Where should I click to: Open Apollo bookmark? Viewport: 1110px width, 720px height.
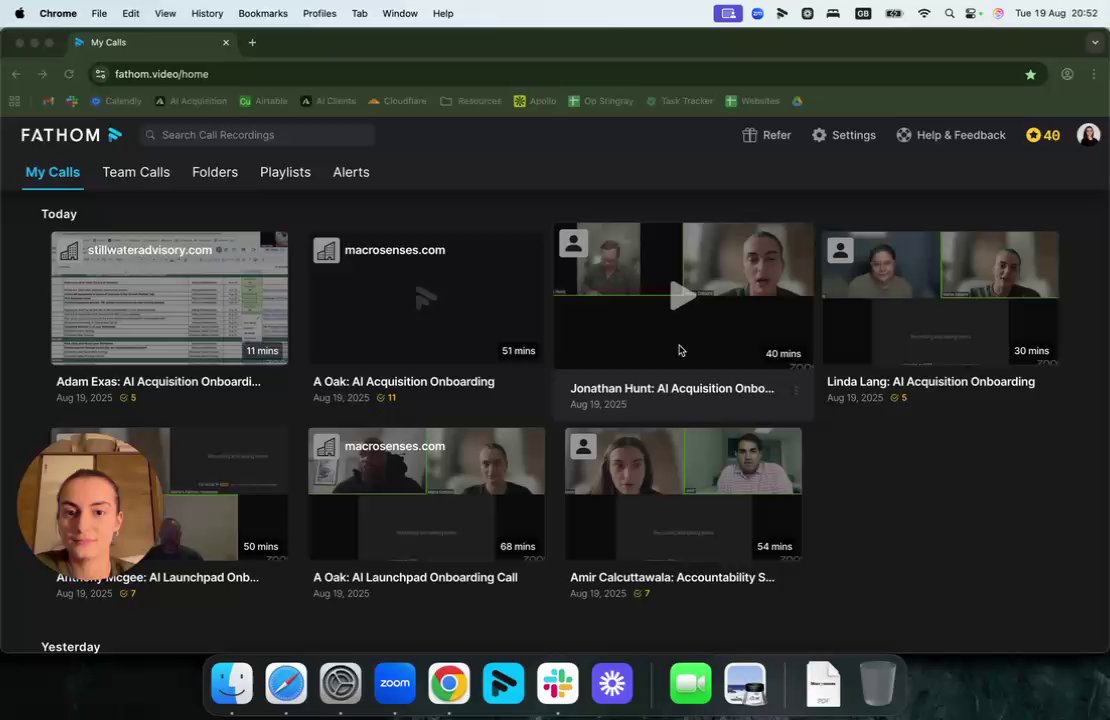coord(535,101)
